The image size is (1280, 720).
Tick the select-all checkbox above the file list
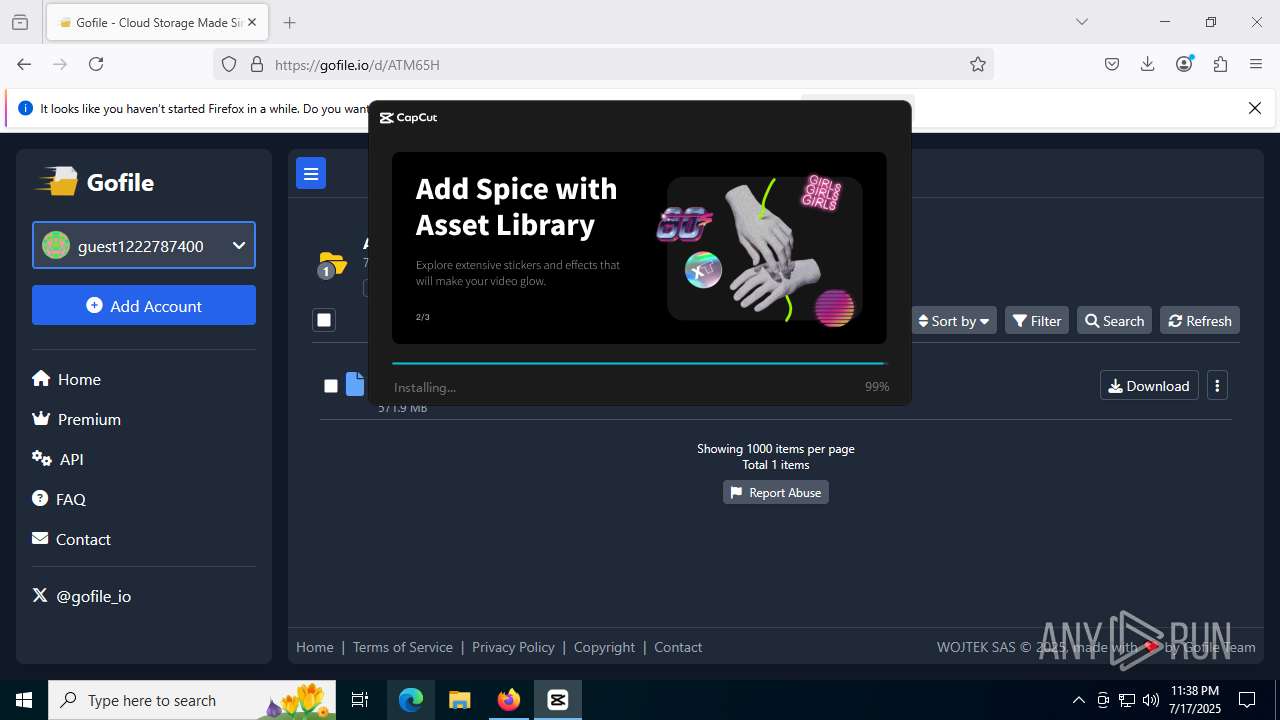[x=323, y=320]
